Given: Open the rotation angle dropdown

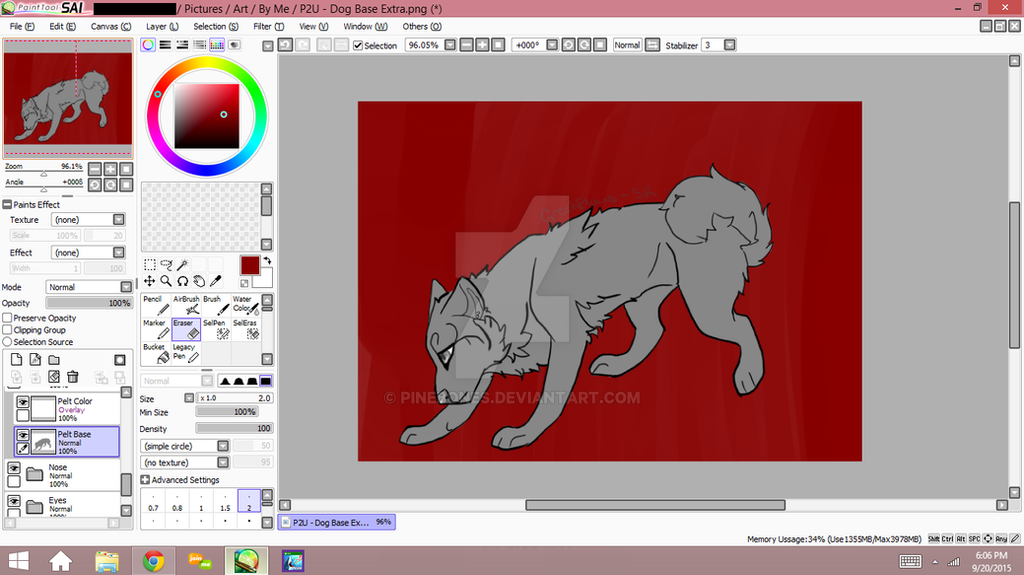Looking at the screenshot, I should pyautogui.click(x=552, y=44).
